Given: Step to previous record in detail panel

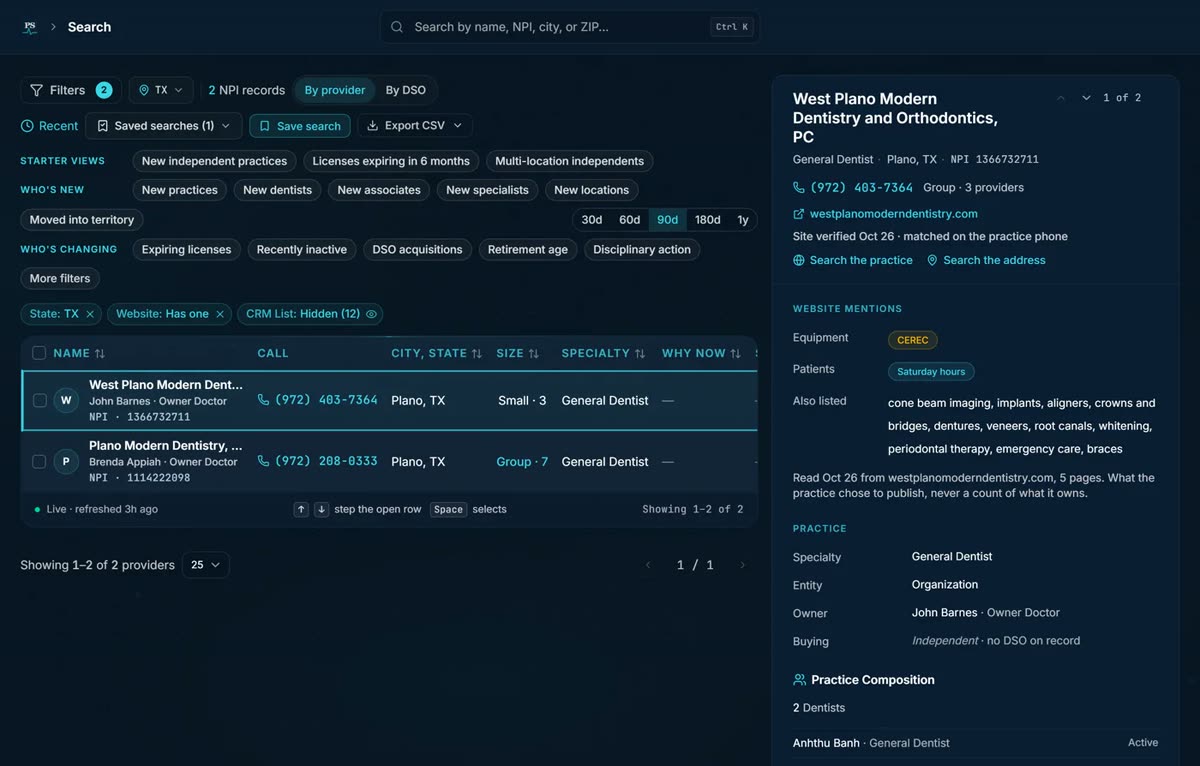Looking at the screenshot, I should pos(1061,98).
